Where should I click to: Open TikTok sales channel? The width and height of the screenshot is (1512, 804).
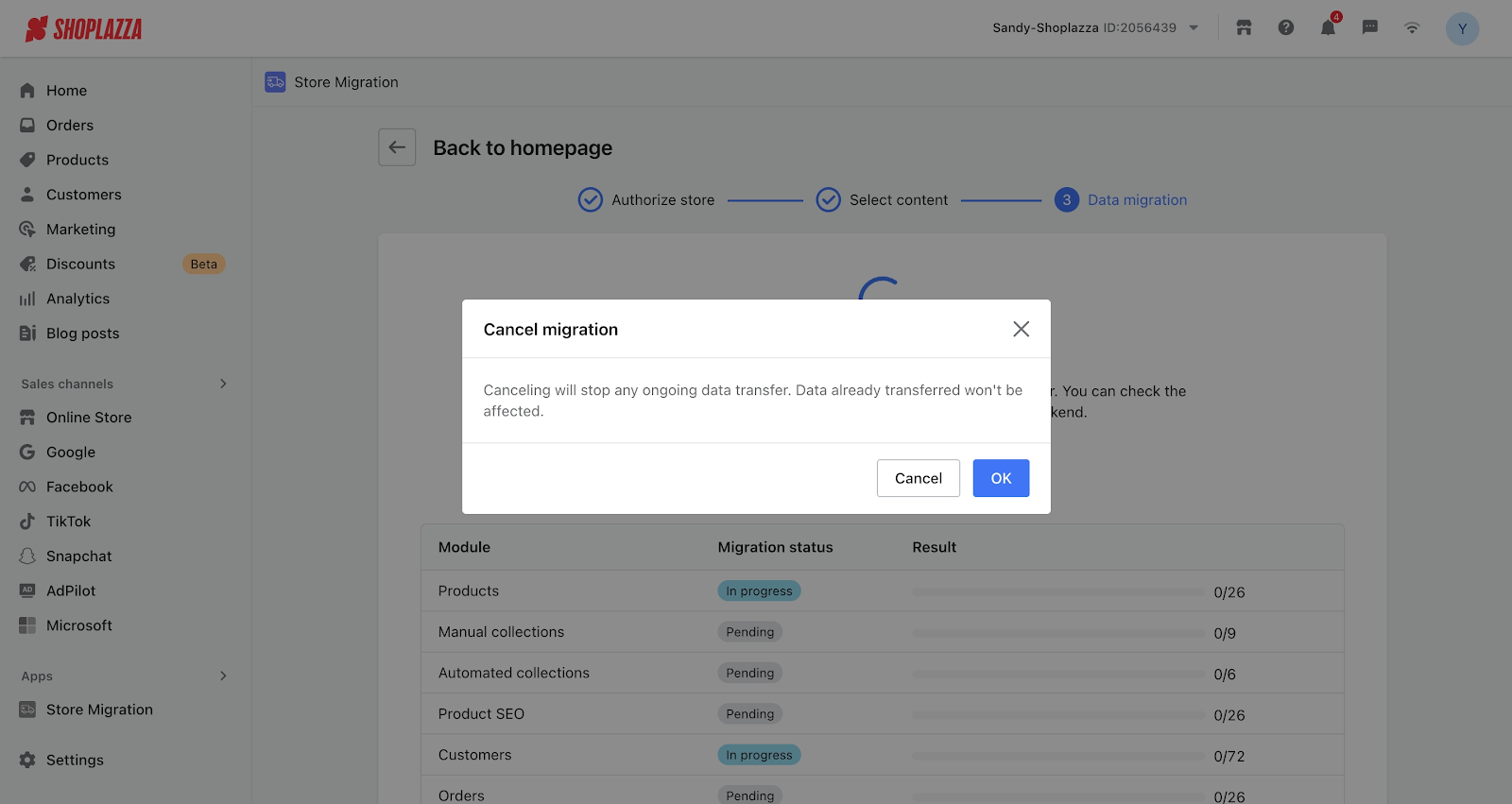click(x=68, y=522)
